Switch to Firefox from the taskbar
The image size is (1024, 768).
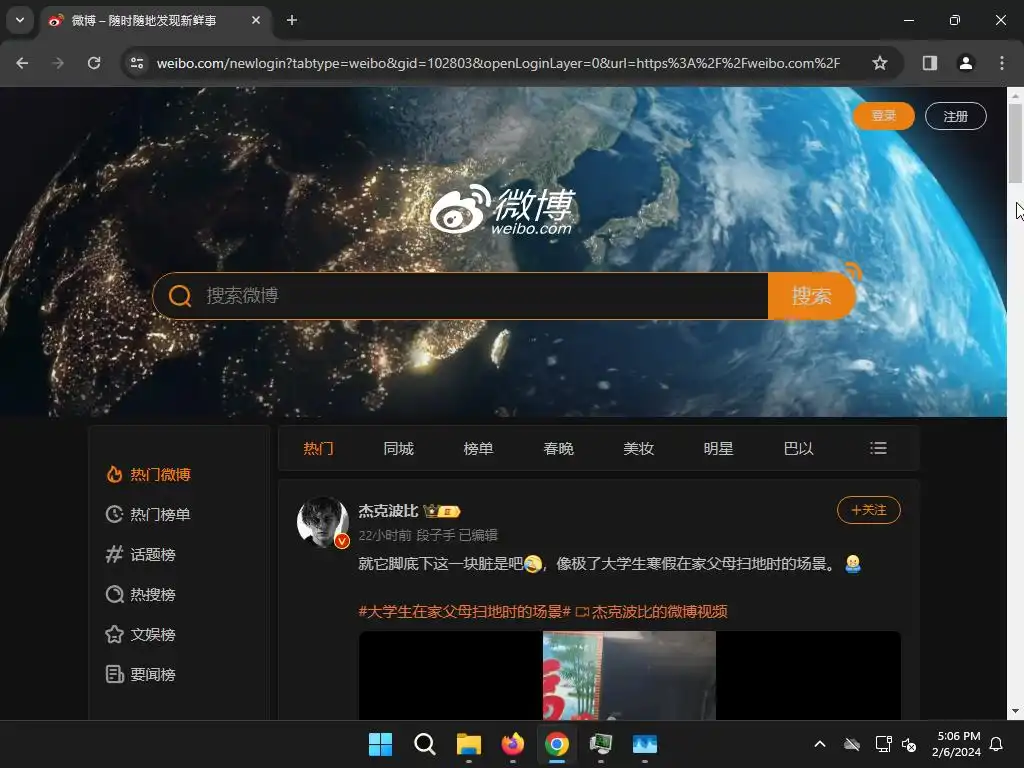pos(513,744)
